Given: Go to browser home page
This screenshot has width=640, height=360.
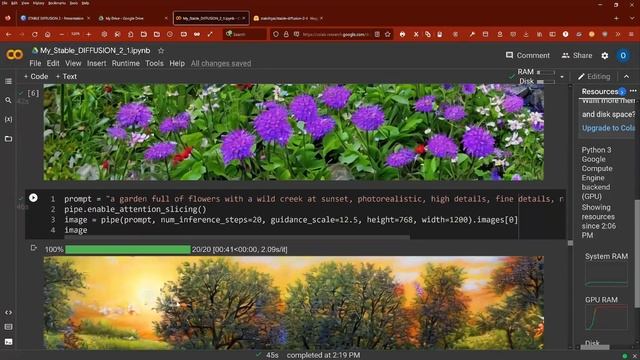Looking at the screenshot, I should coord(48,35).
